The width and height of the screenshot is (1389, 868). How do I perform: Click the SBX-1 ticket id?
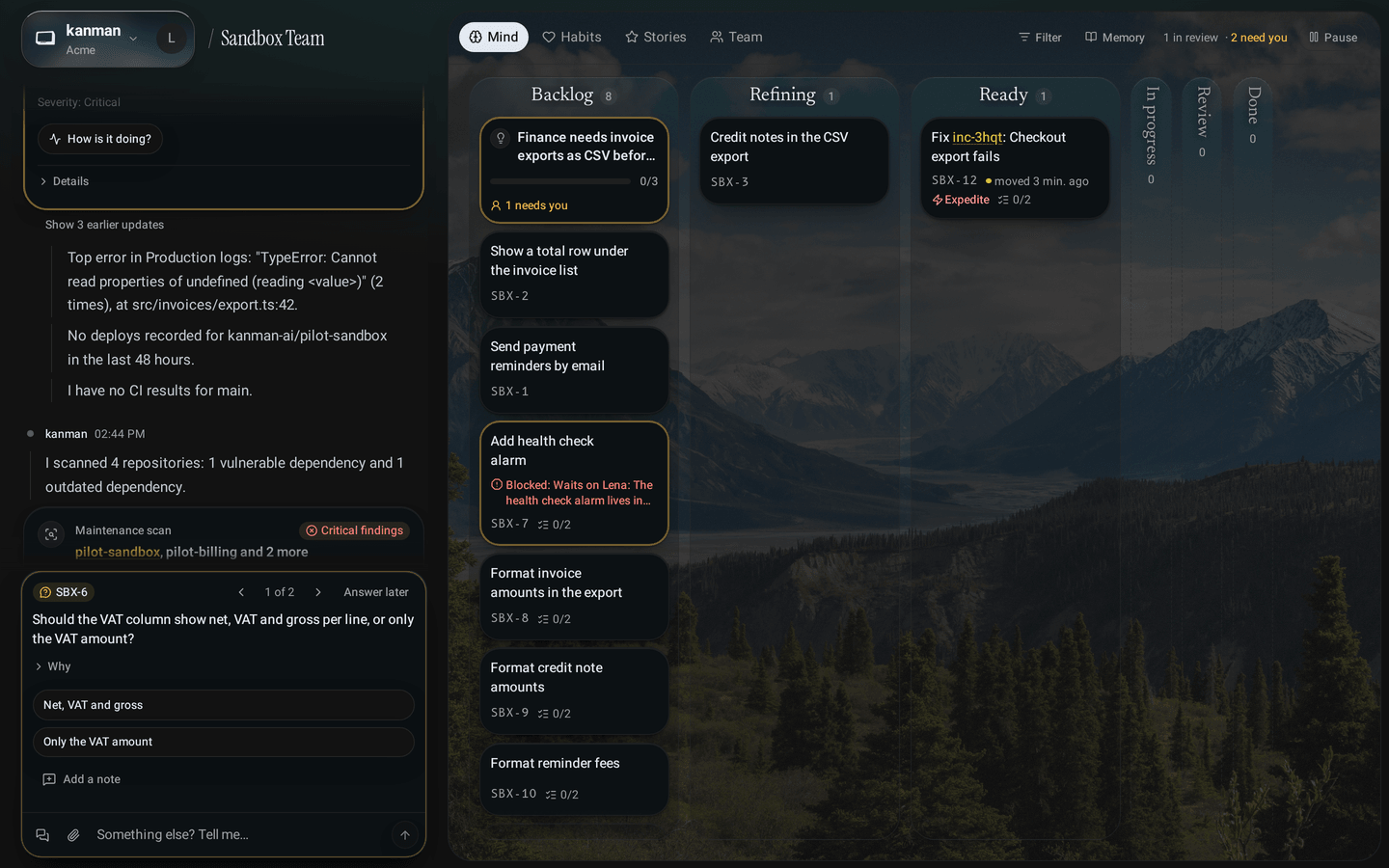[x=509, y=392]
